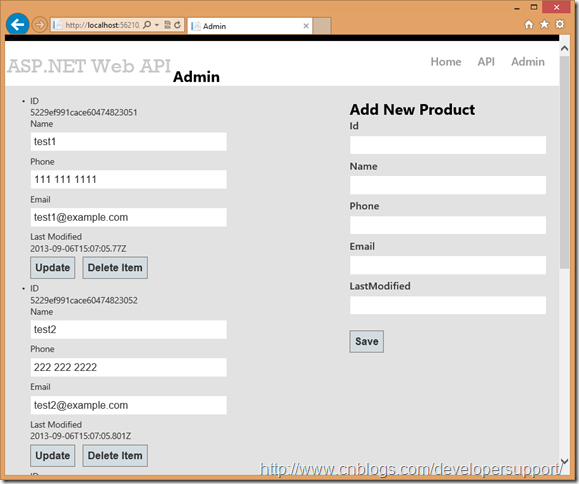Save the new product form
The width and height of the screenshot is (579, 484).
[x=367, y=341]
